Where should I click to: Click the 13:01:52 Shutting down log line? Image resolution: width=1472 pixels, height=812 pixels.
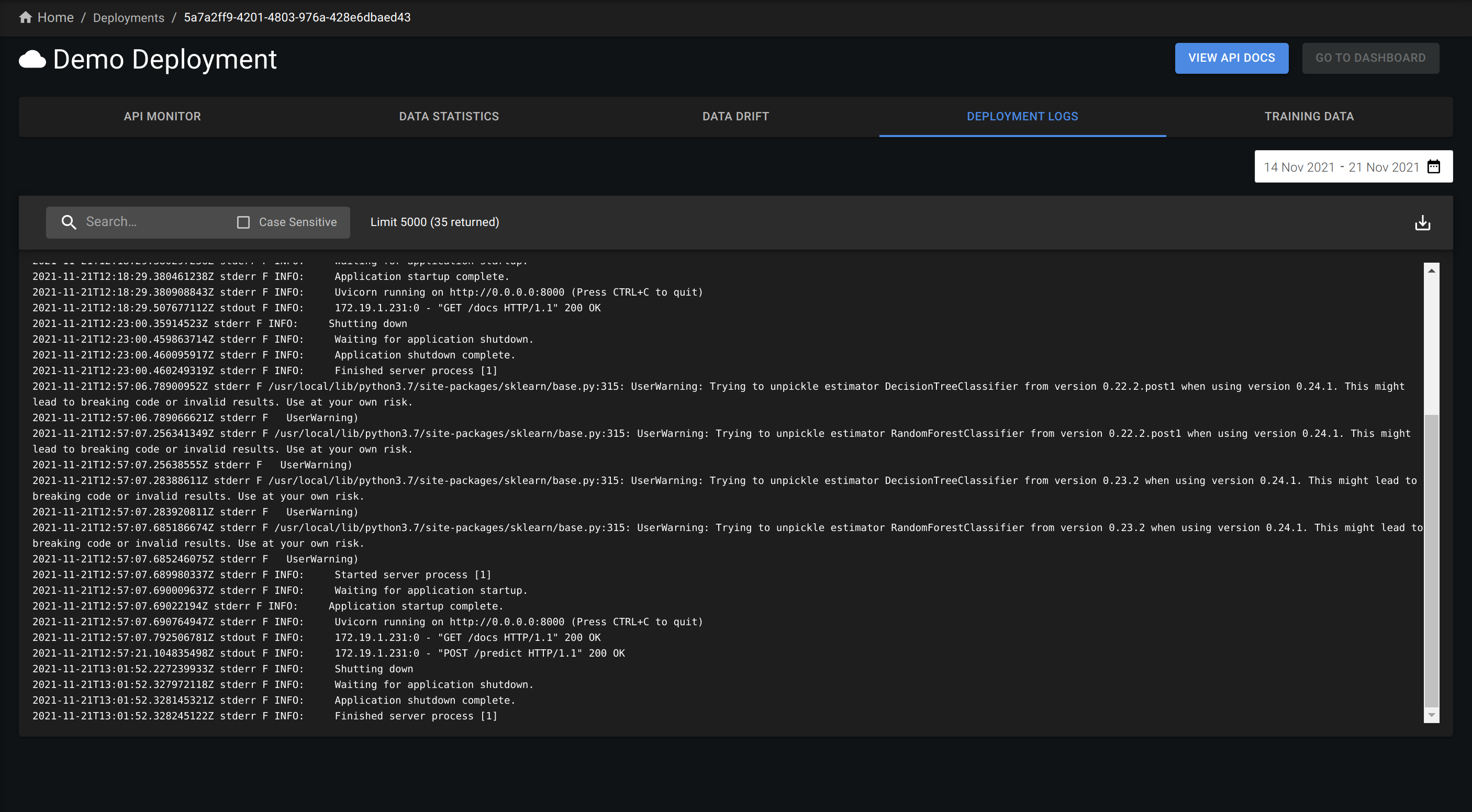pyautogui.click(x=223, y=669)
